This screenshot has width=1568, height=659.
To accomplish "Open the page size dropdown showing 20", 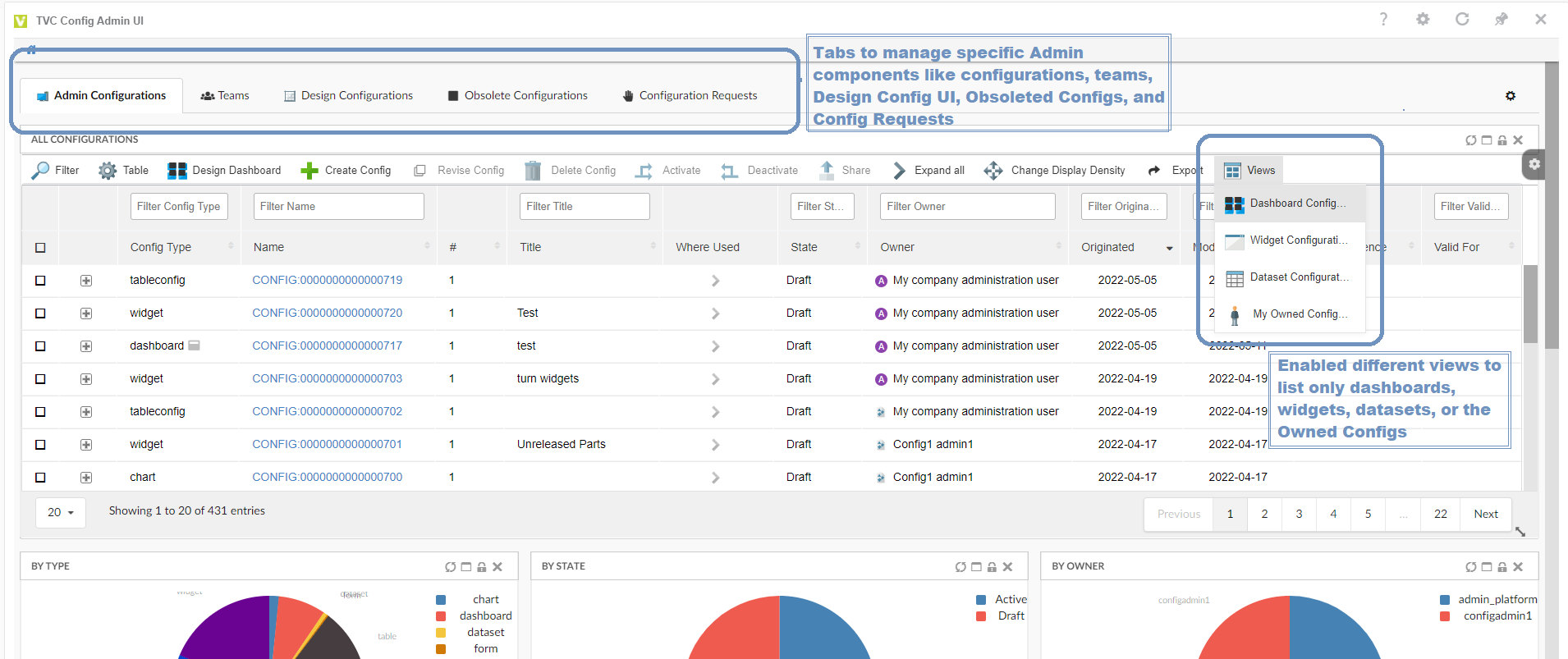I will (x=61, y=512).
